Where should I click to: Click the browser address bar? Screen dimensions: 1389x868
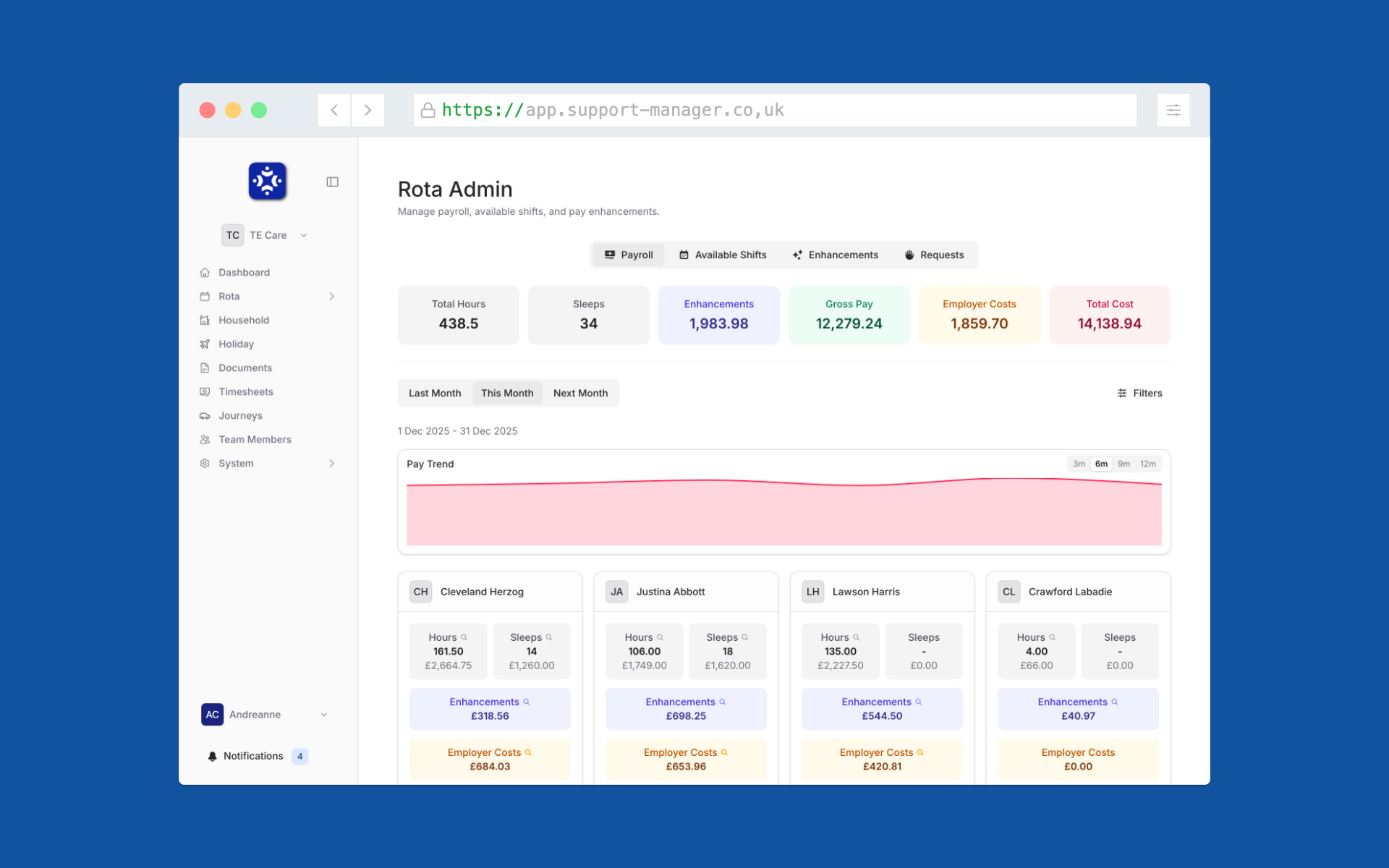[x=774, y=110]
